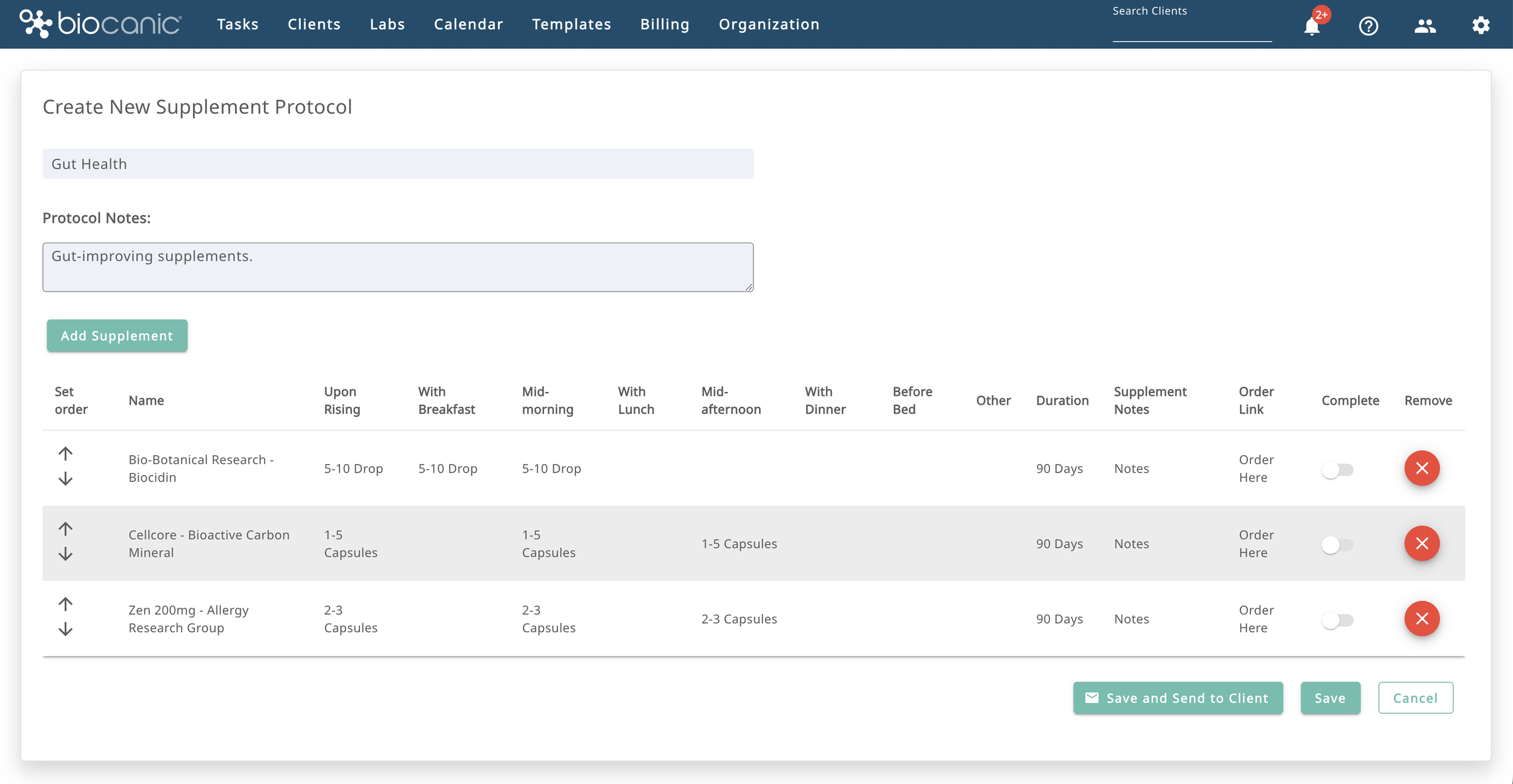Open the help question mark icon
Image resolution: width=1513 pixels, height=784 pixels.
coord(1368,26)
